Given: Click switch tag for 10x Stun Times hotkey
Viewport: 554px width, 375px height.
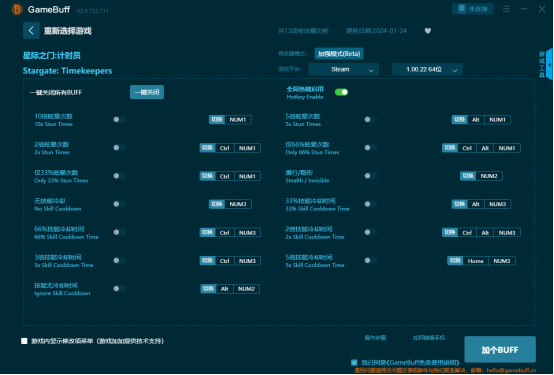Looking at the screenshot, I should click(217, 120).
